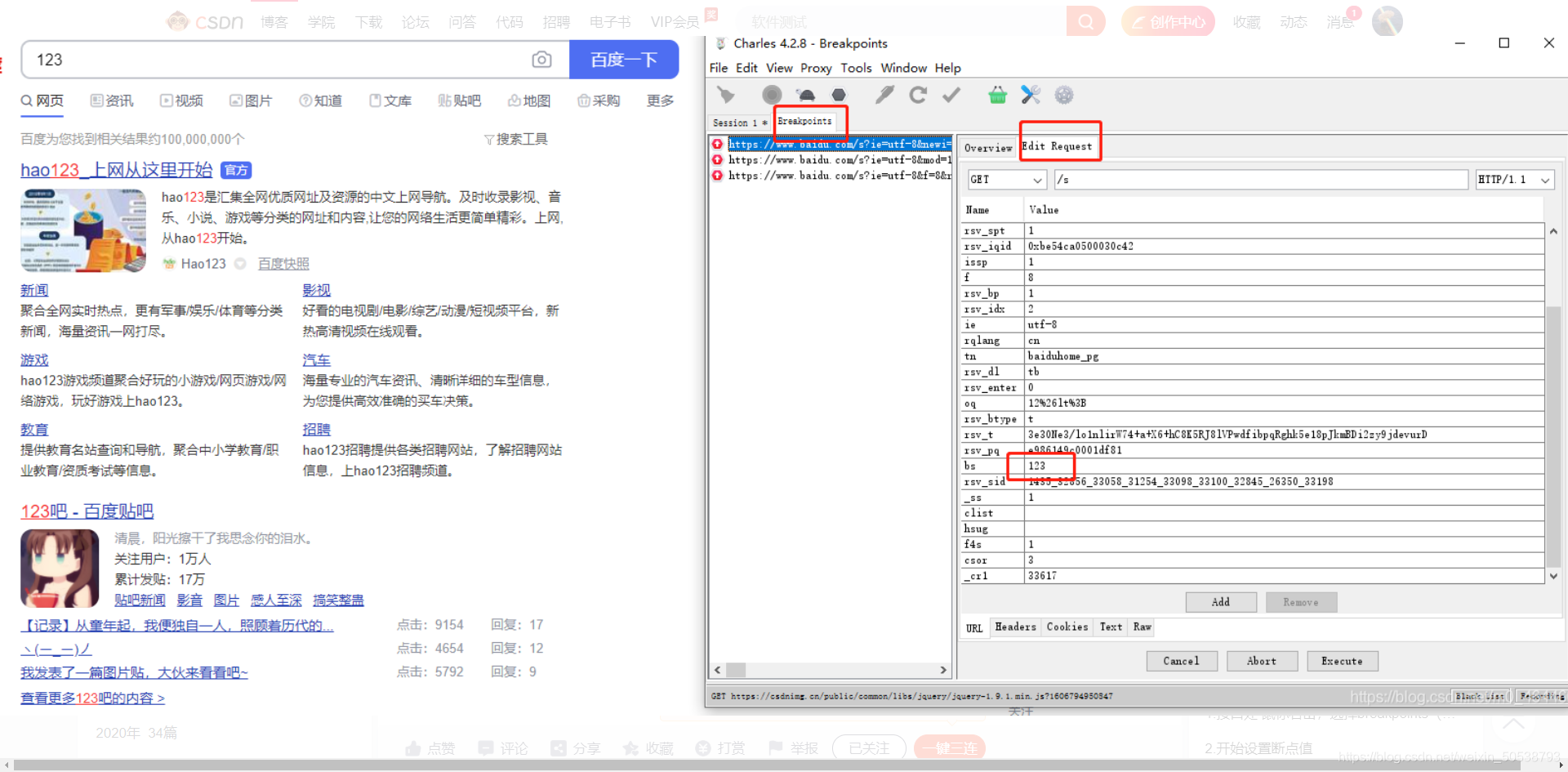The height and width of the screenshot is (772, 1568).
Task: Open the File menu in Charles
Action: [x=719, y=68]
